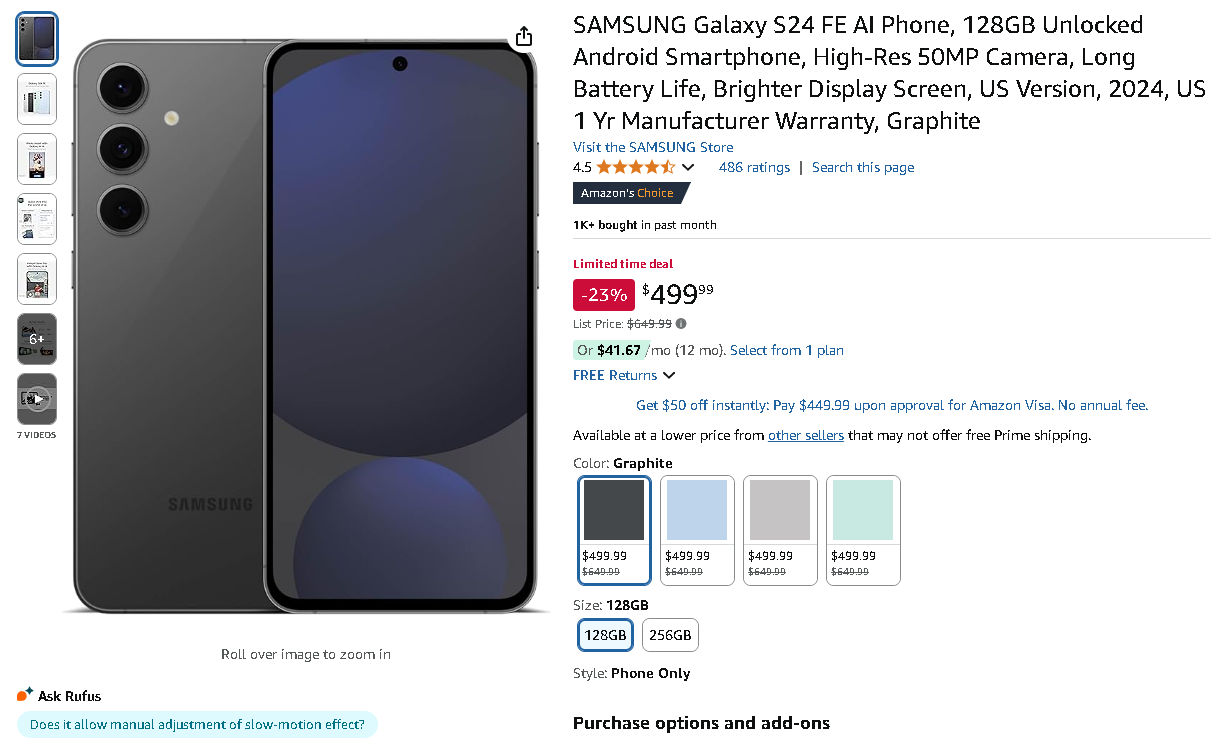Open the other sellers link
Screen dimensions: 1219x742
pyautogui.click(x=806, y=435)
